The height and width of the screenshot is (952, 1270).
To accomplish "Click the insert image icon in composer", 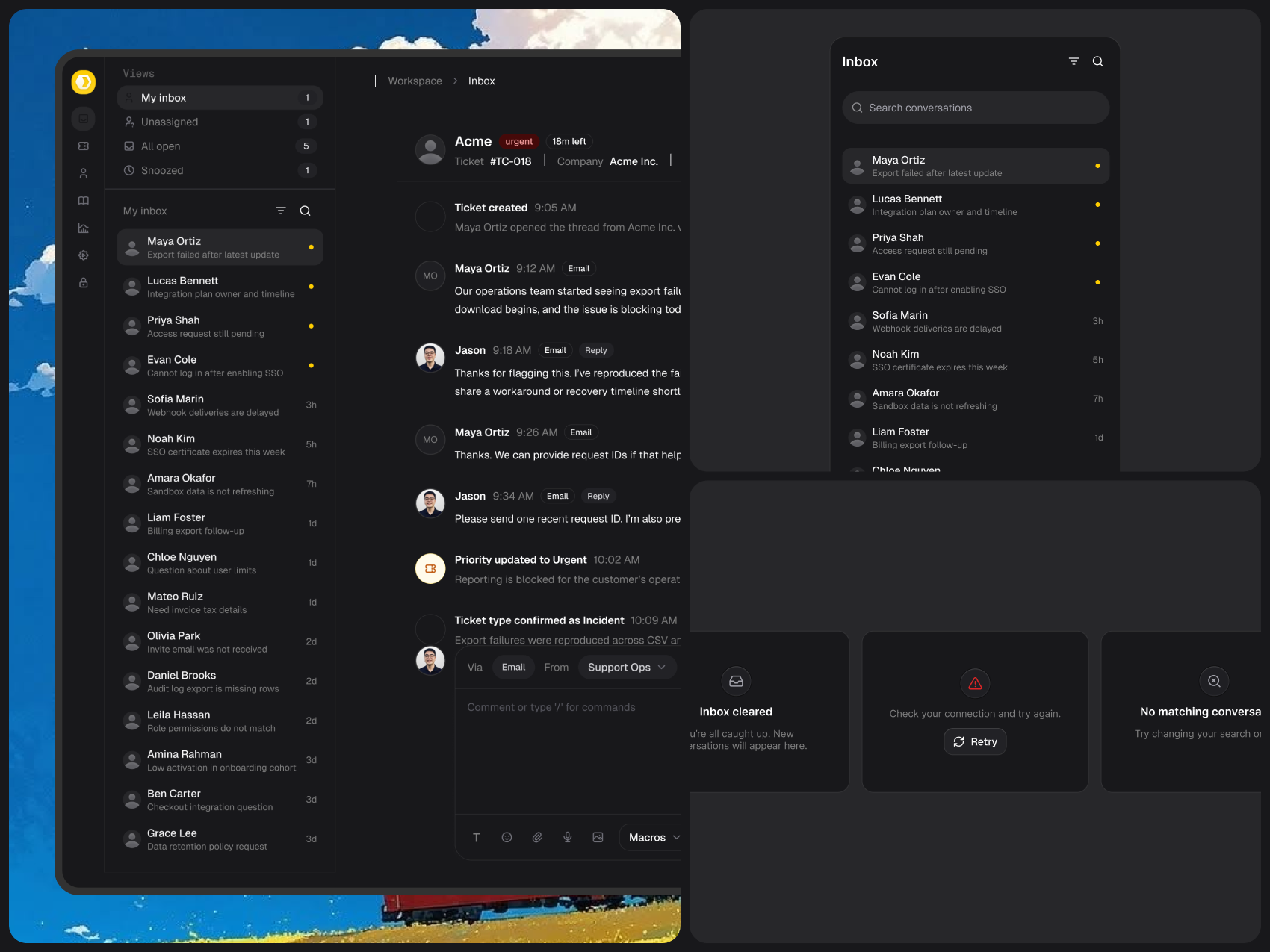I will pyautogui.click(x=598, y=838).
